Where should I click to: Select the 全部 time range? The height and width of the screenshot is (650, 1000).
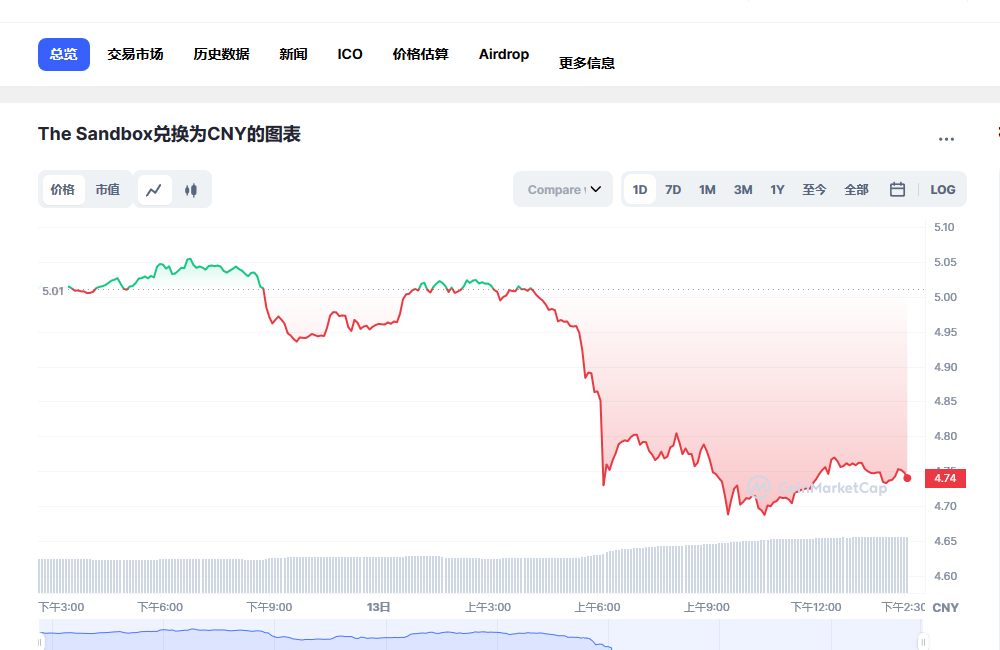pos(857,189)
